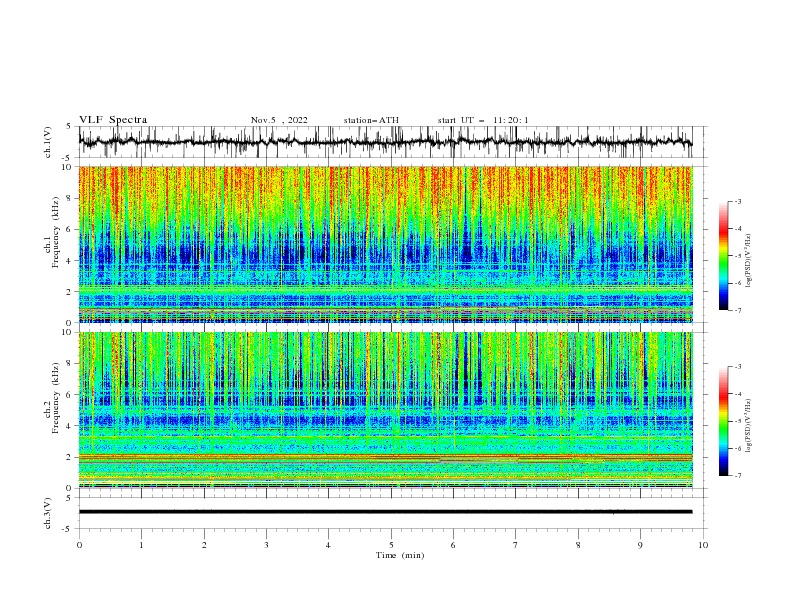Click the "-7" tick on ch.2 colorbar
This screenshot has height=612, width=792.
click(x=738, y=476)
